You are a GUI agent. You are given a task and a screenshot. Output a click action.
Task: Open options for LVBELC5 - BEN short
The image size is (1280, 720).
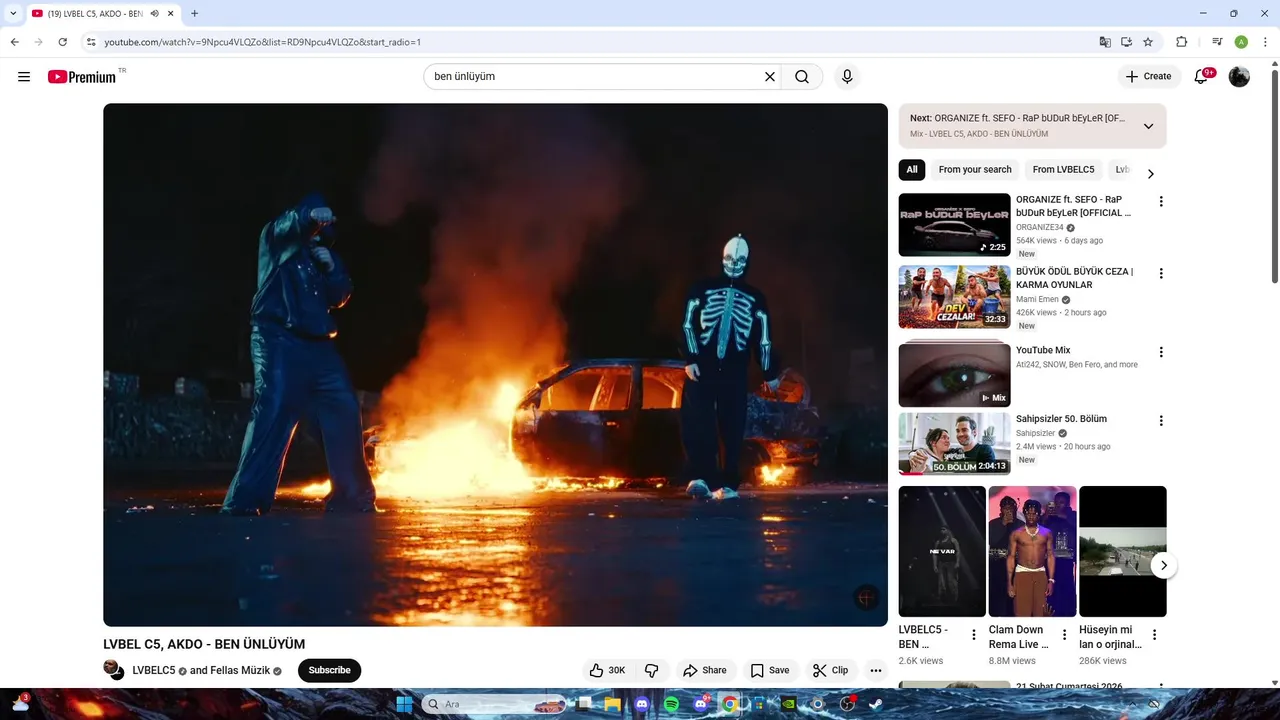974,635
